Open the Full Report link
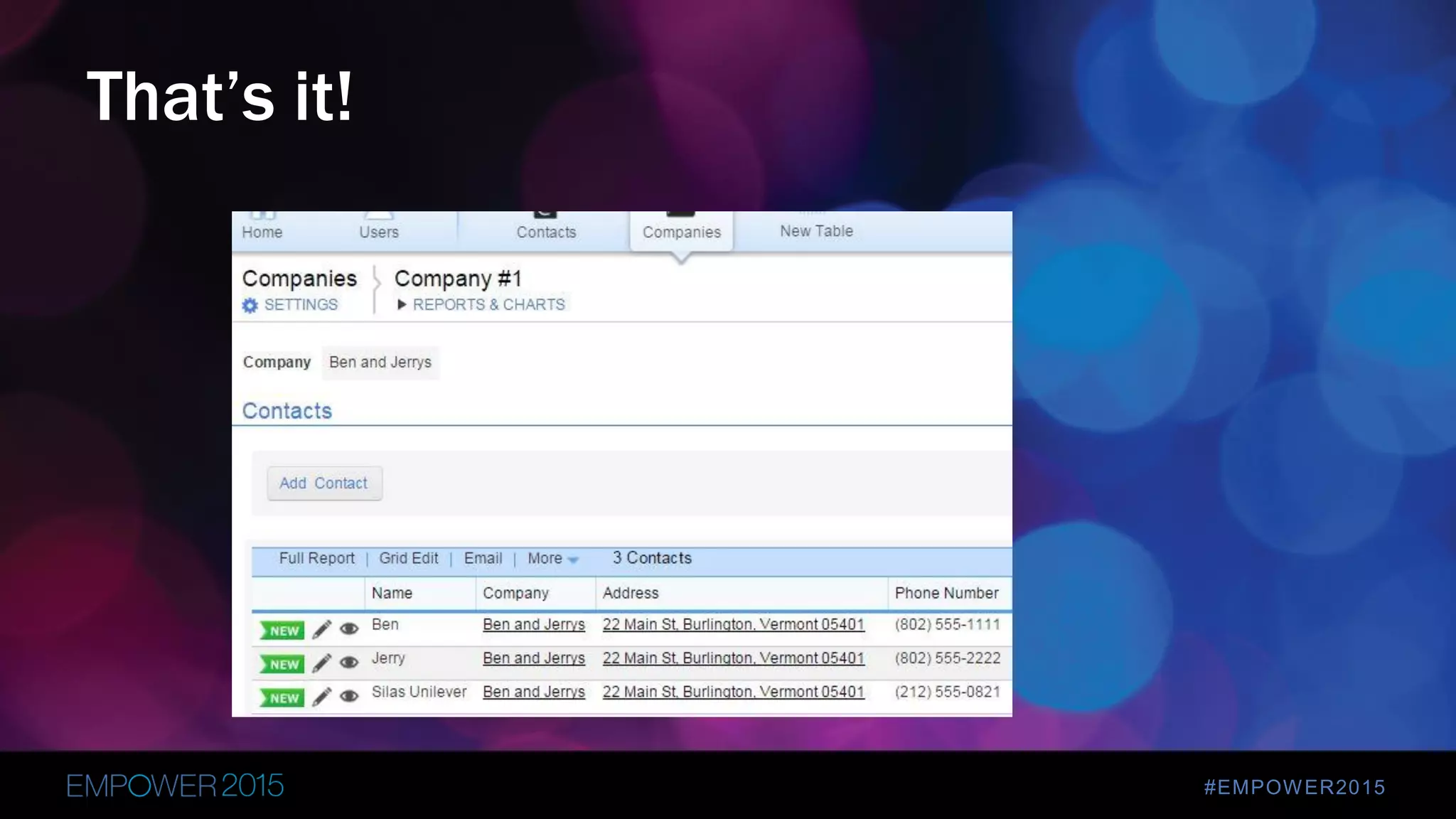This screenshot has height=819, width=1456. click(316, 559)
